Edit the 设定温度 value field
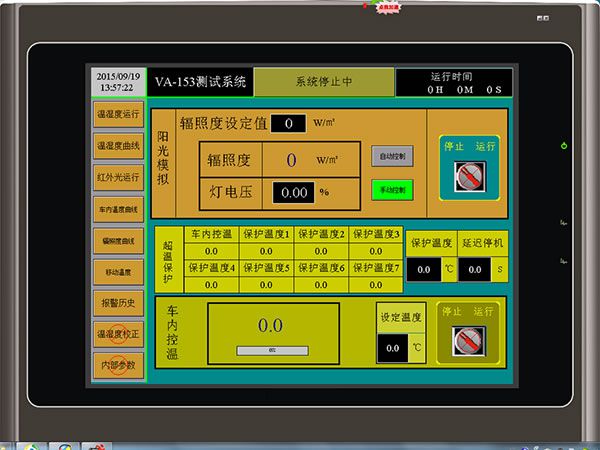 (x=393, y=348)
